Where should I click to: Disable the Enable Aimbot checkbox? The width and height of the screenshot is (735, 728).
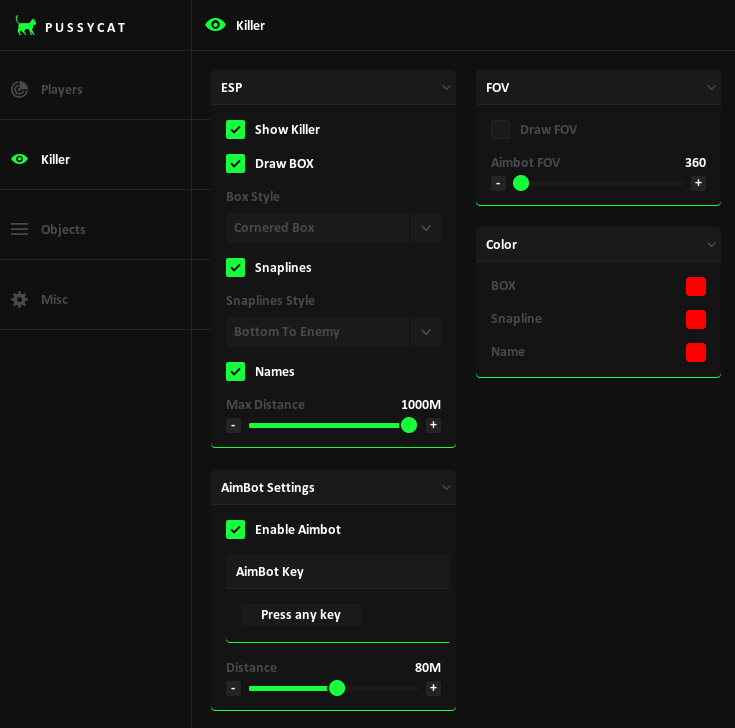[236, 530]
